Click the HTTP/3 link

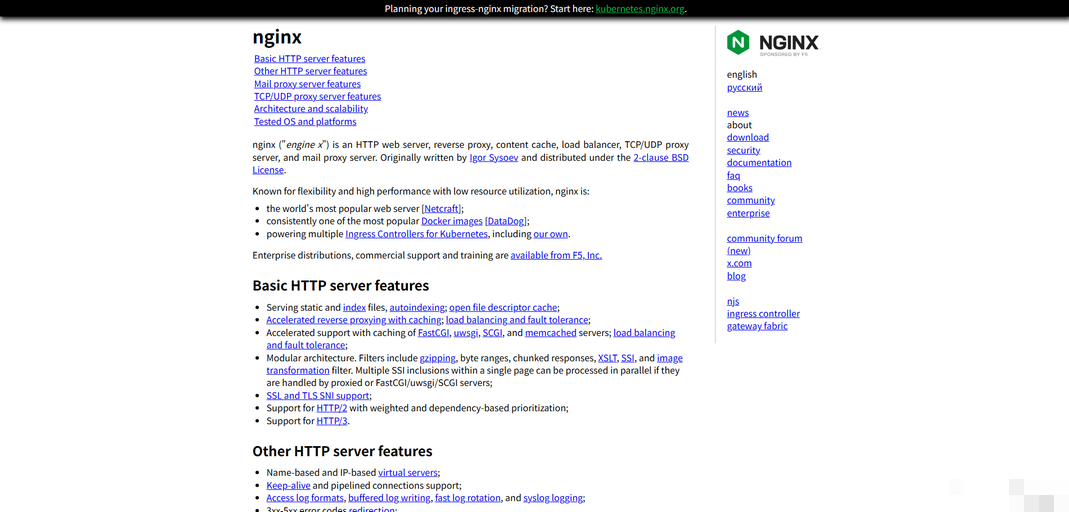point(332,421)
